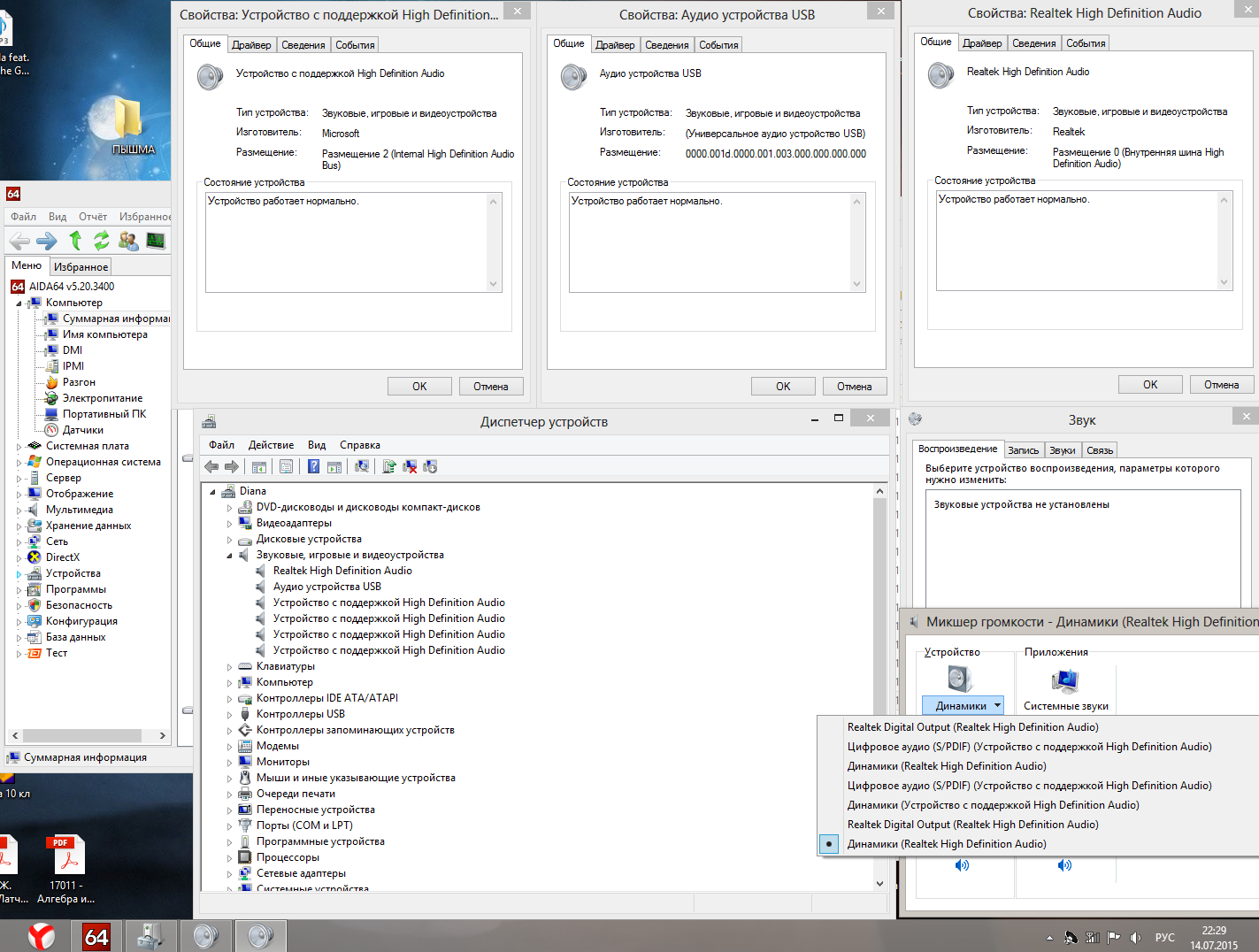Click the blue Help icon in Device Manager

[x=313, y=467]
